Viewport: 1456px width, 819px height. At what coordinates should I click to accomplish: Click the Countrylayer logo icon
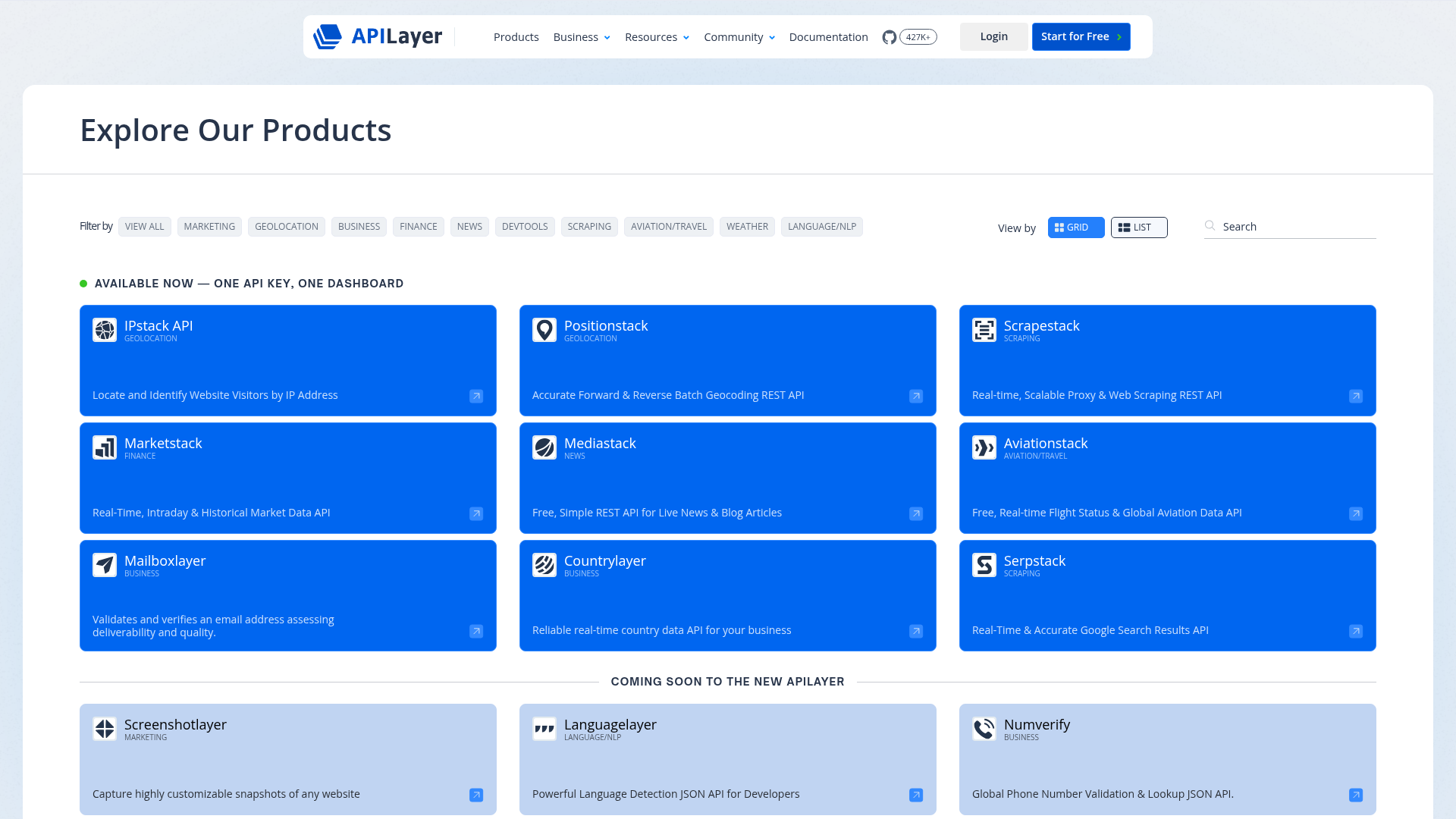(x=544, y=565)
